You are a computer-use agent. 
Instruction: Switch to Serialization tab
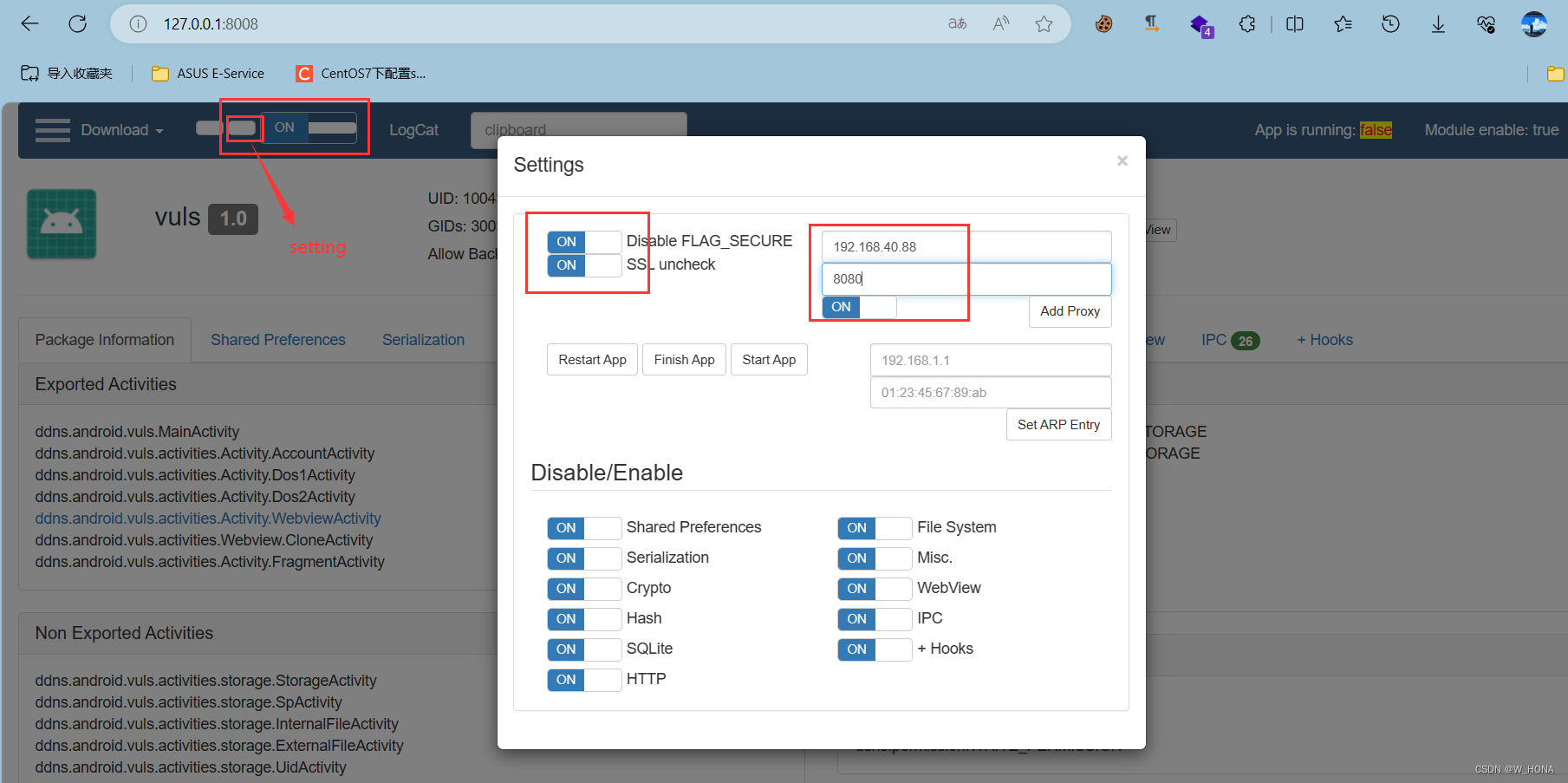pyautogui.click(x=424, y=340)
